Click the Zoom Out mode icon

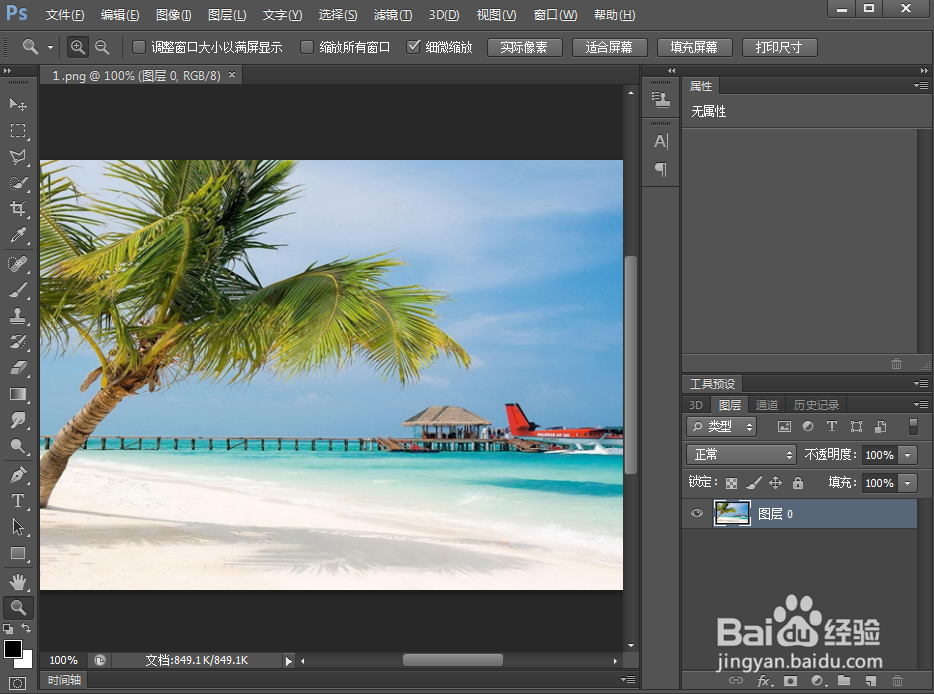click(102, 47)
